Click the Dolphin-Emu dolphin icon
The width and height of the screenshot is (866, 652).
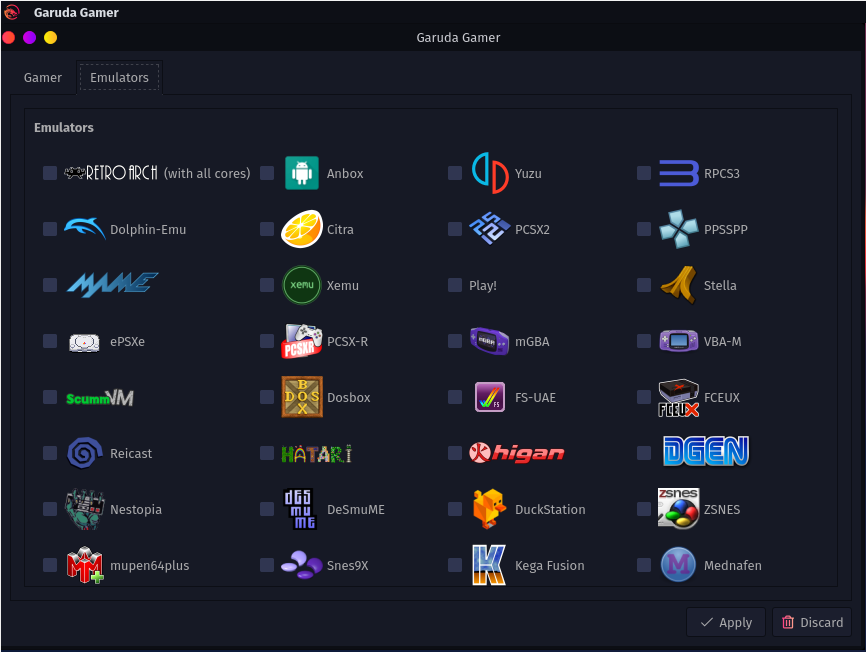(85, 229)
